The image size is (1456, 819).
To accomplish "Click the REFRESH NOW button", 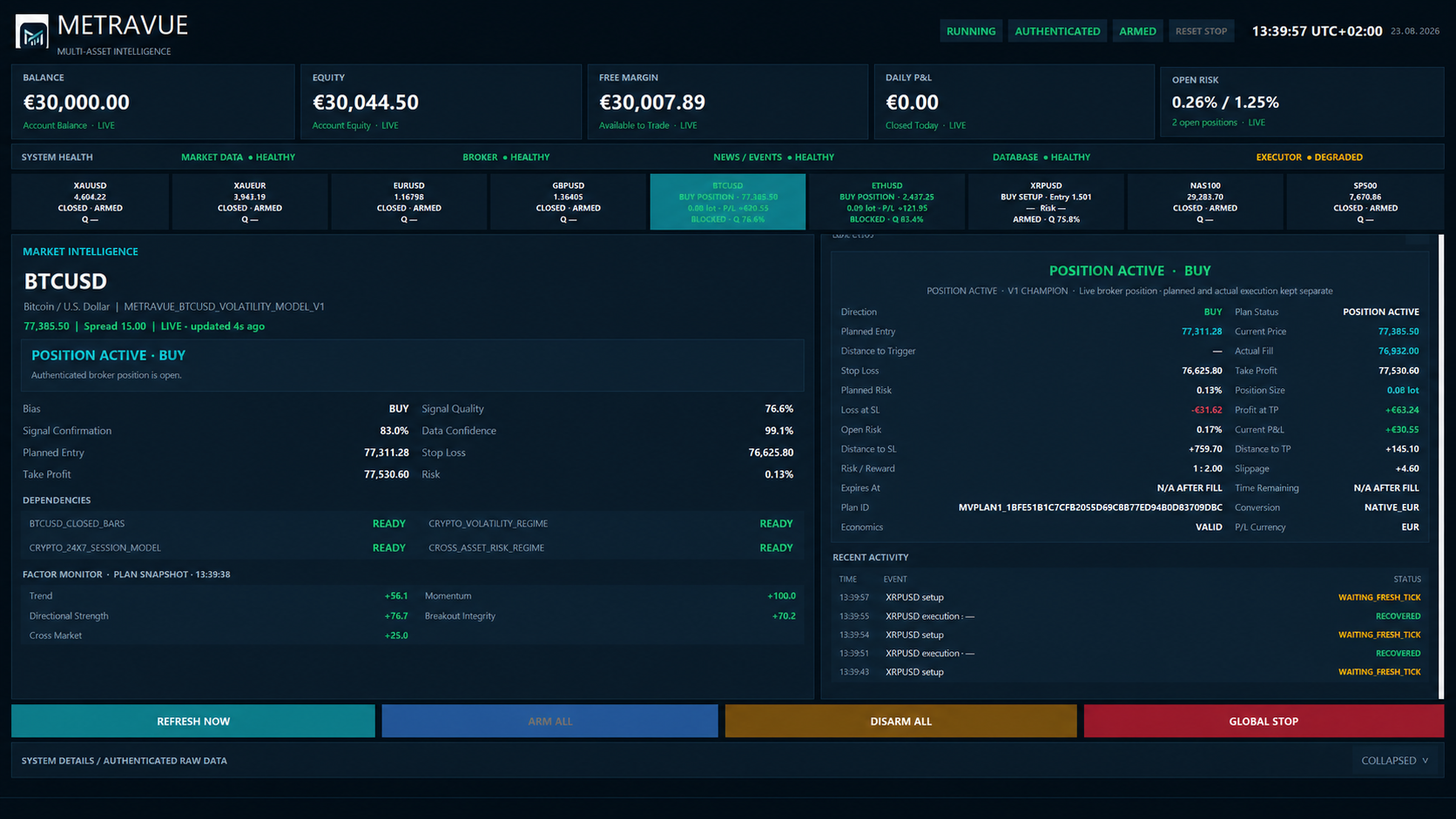I will coord(193,722).
